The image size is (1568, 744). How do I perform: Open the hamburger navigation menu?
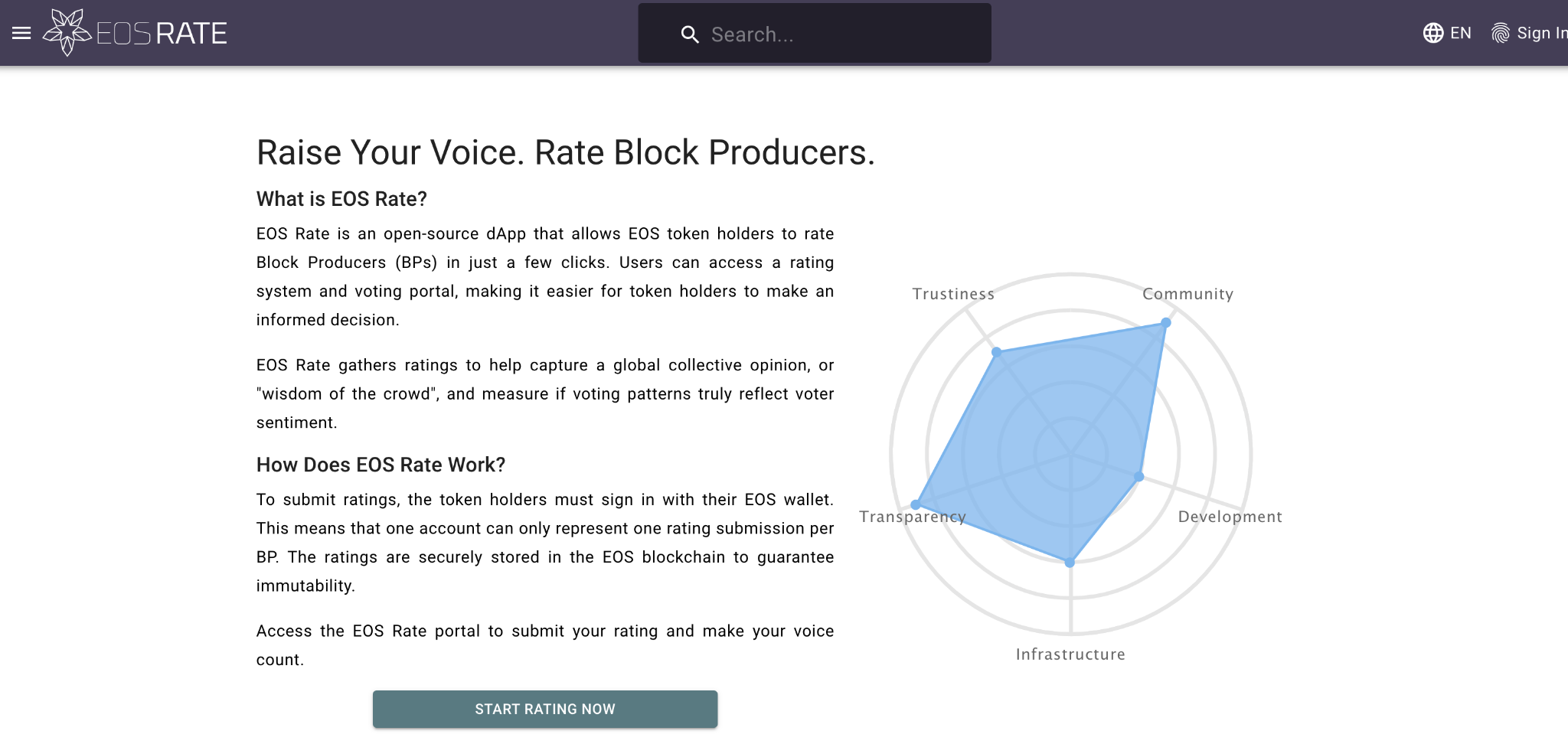pos(21,33)
